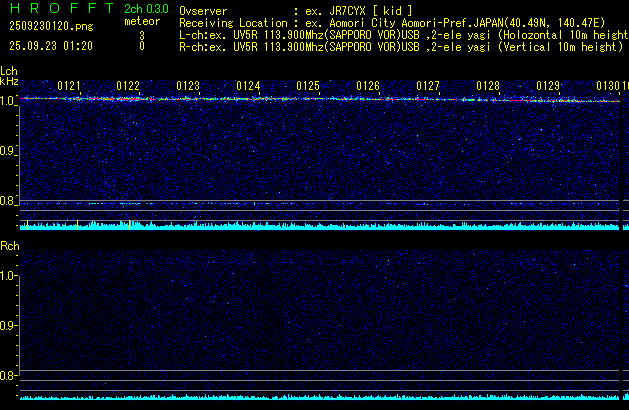Click the 0.9 kHz label in Lch
The image size is (629, 410).
pos(9,151)
